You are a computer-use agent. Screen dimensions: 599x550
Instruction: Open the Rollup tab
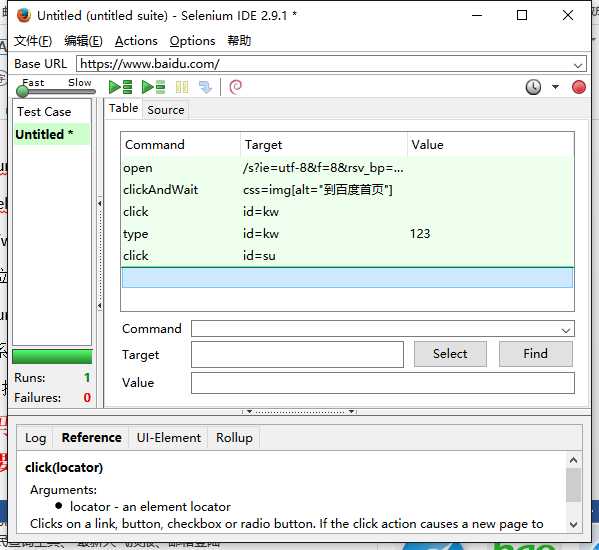click(234, 438)
